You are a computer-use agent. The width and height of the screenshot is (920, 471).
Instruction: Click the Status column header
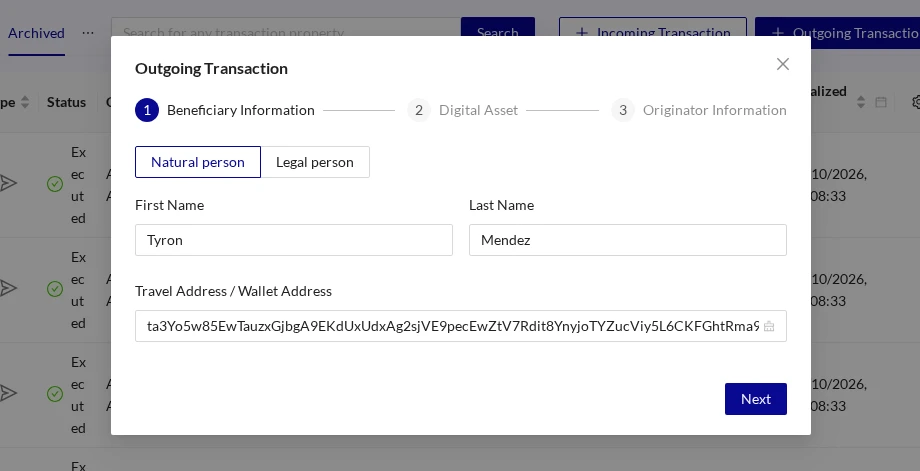pyautogui.click(x=66, y=102)
